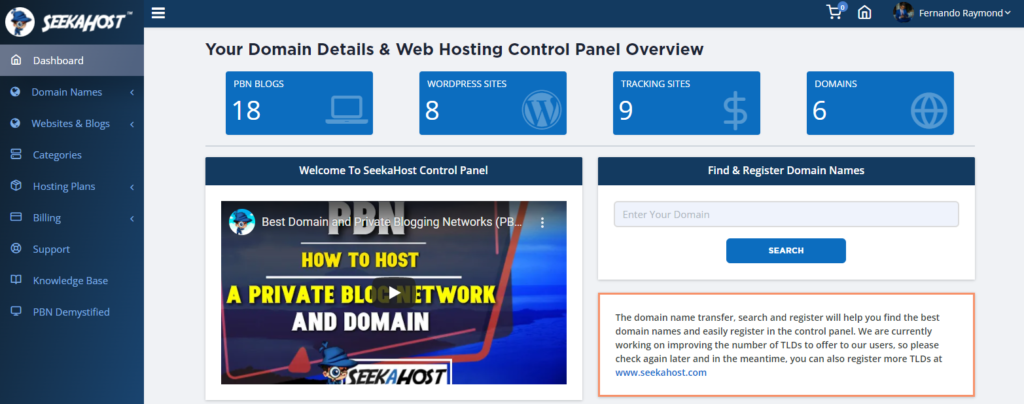The width and height of the screenshot is (1024, 404).
Task: Go to Dashboard in sidebar
Action: [x=58, y=61]
